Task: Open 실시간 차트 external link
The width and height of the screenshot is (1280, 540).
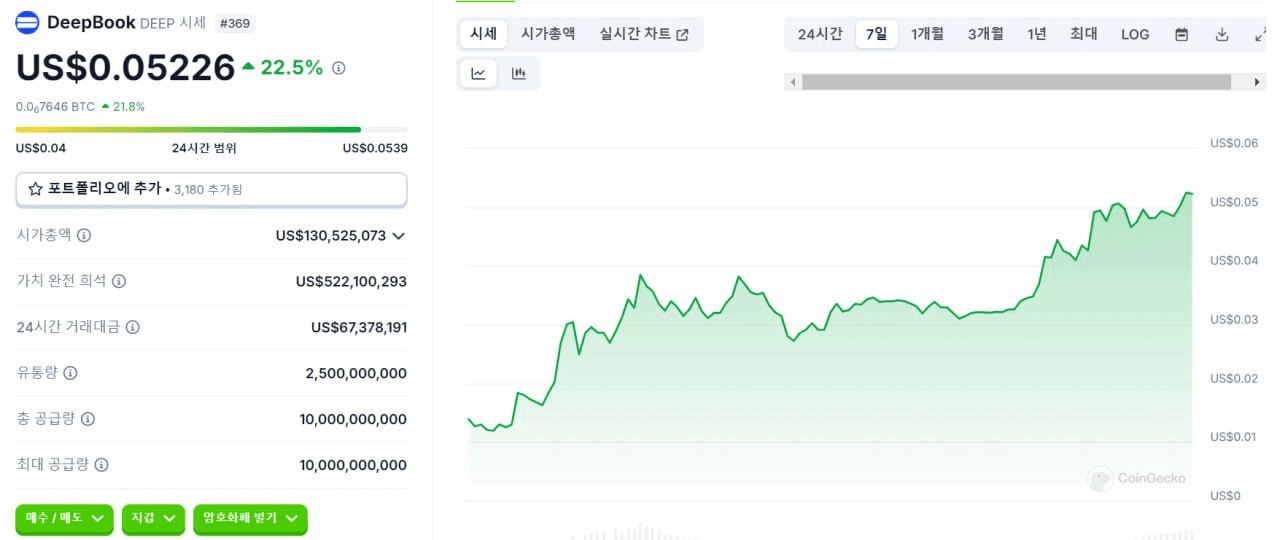Action: point(644,34)
